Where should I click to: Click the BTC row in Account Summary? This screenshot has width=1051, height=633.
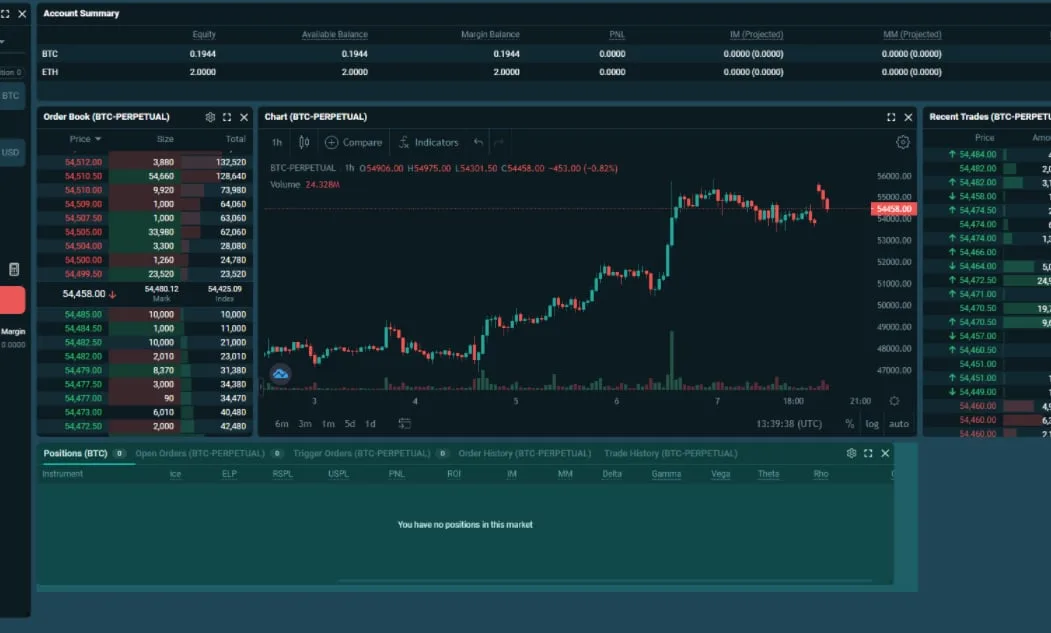pos(543,54)
